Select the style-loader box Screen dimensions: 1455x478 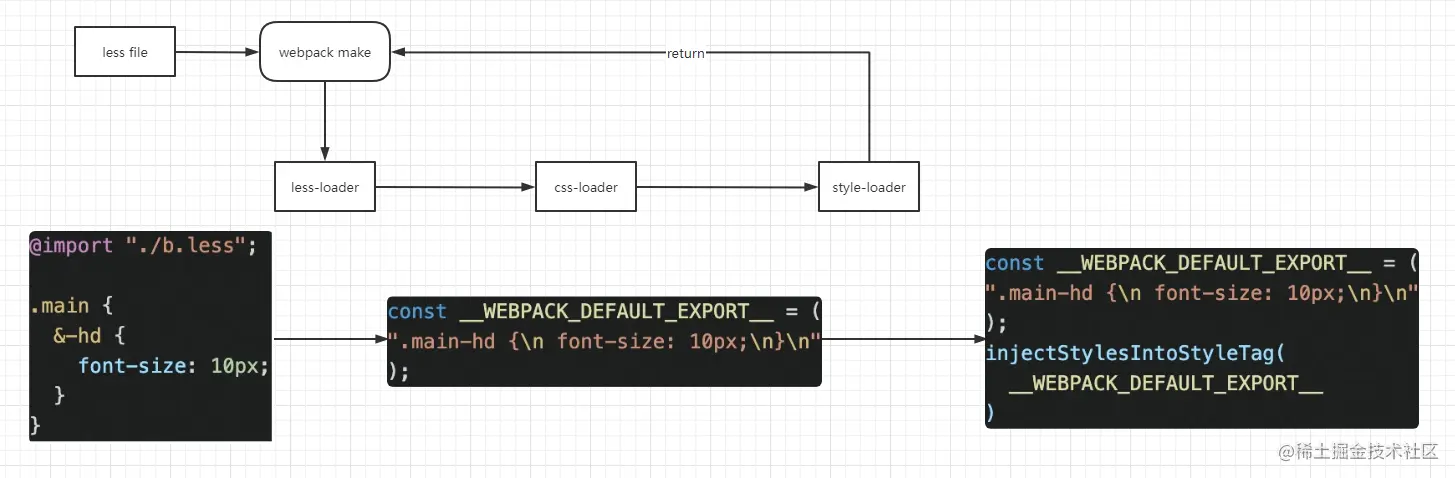869,187
